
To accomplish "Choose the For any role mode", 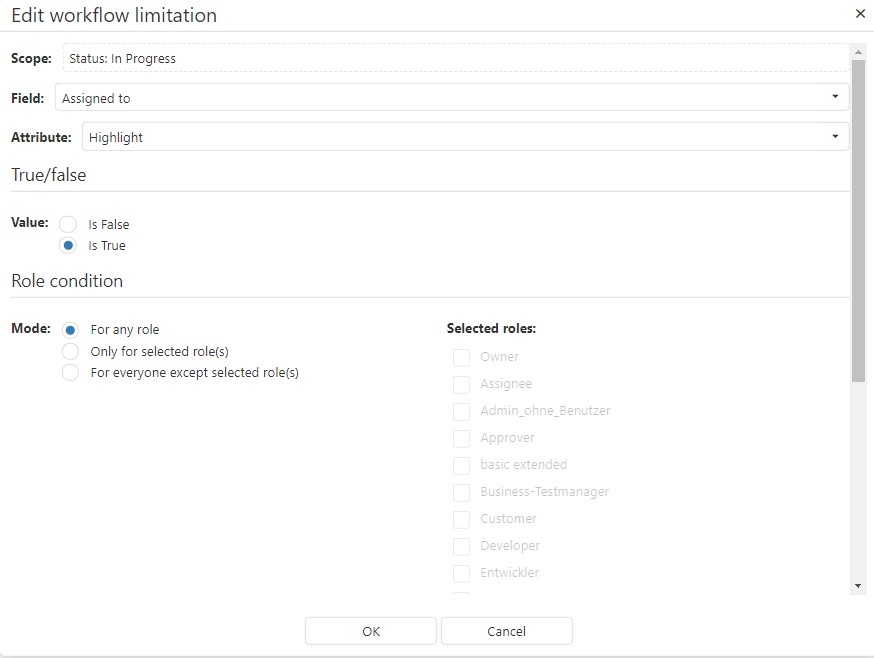I will coord(71,330).
